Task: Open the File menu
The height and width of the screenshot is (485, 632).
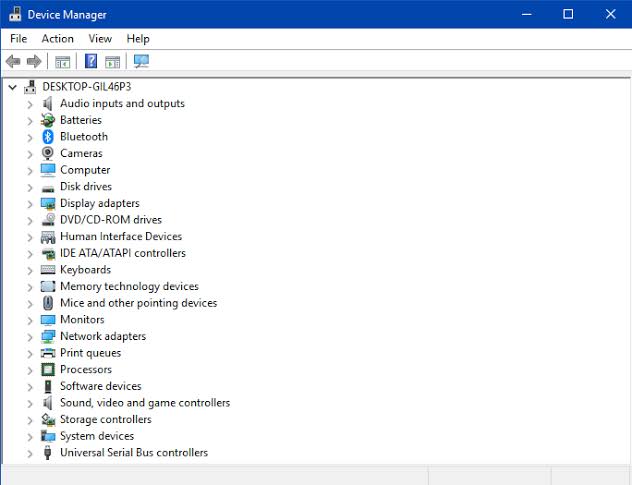Action: pos(19,39)
